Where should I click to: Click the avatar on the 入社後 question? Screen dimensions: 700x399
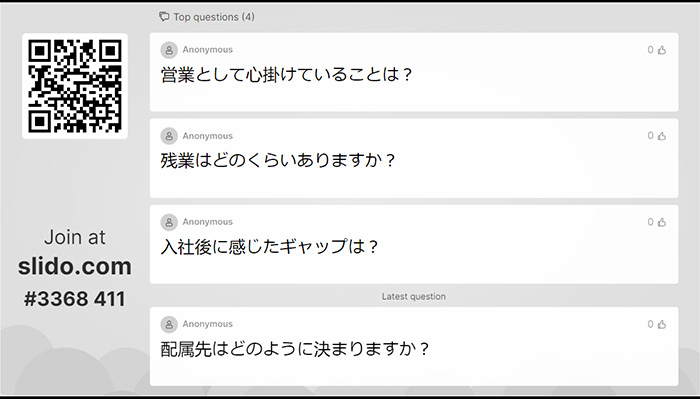coord(169,222)
